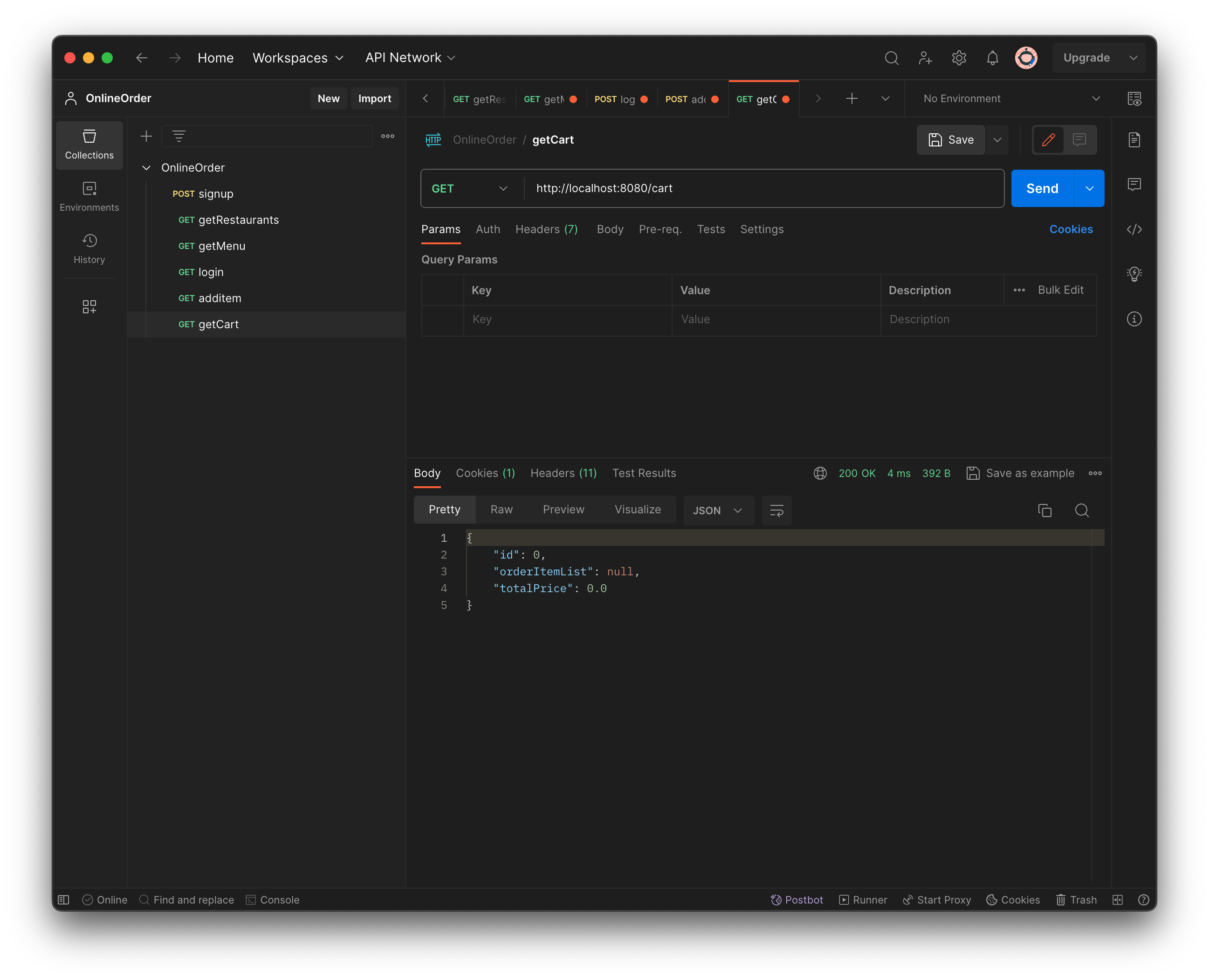Open the No Environment dropdown

pos(1010,98)
